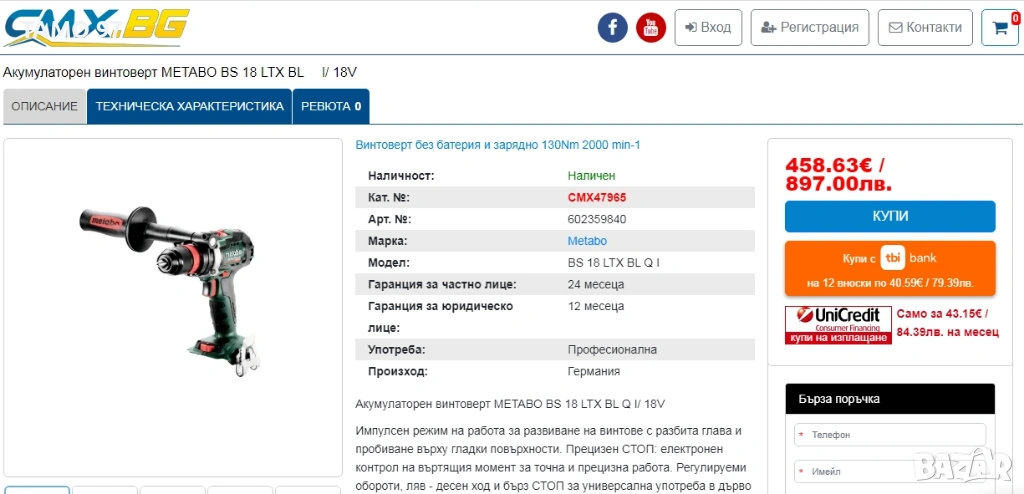Open the Facebook page icon
Screen dimensions: 1024x494
(x=612, y=27)
